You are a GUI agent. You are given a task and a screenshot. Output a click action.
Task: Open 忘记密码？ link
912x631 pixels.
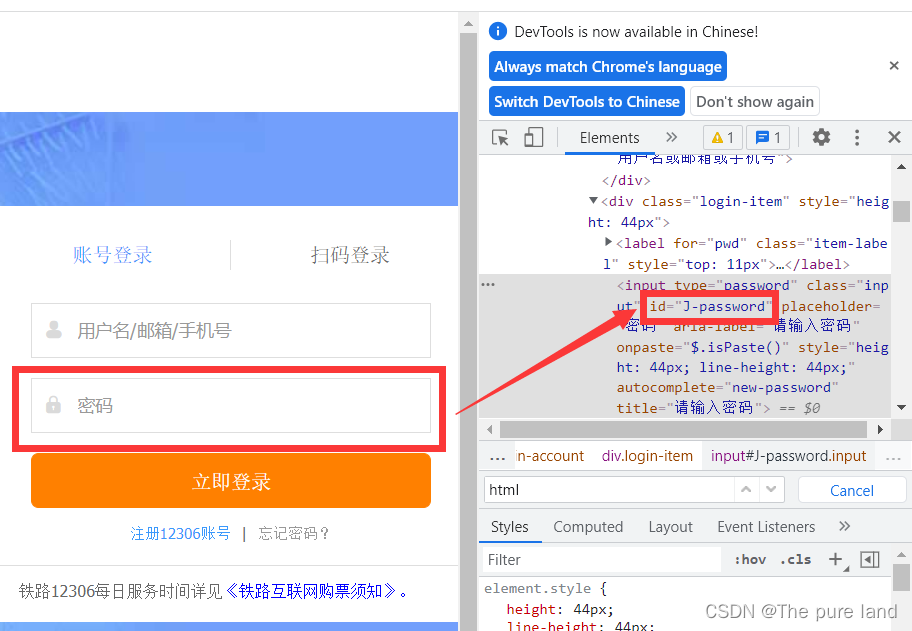294,533
